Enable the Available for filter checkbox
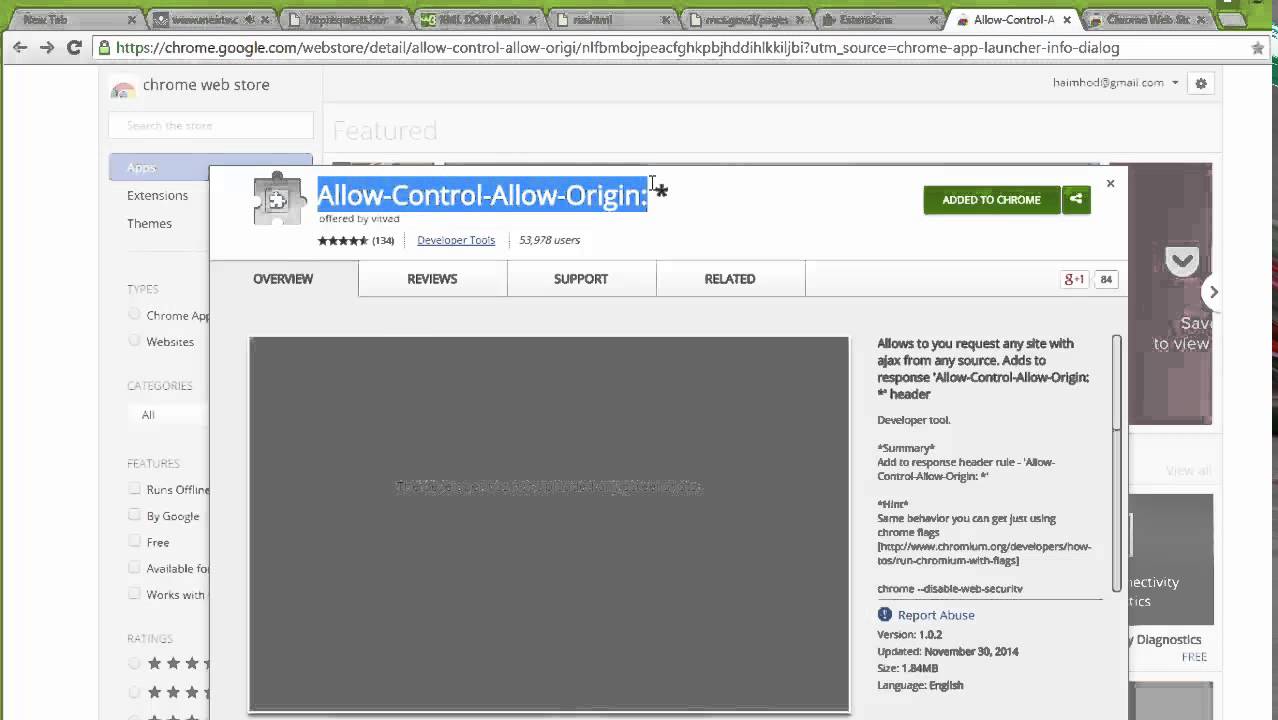This screenshot has width=1278, height=720. (x=134, y=567)
